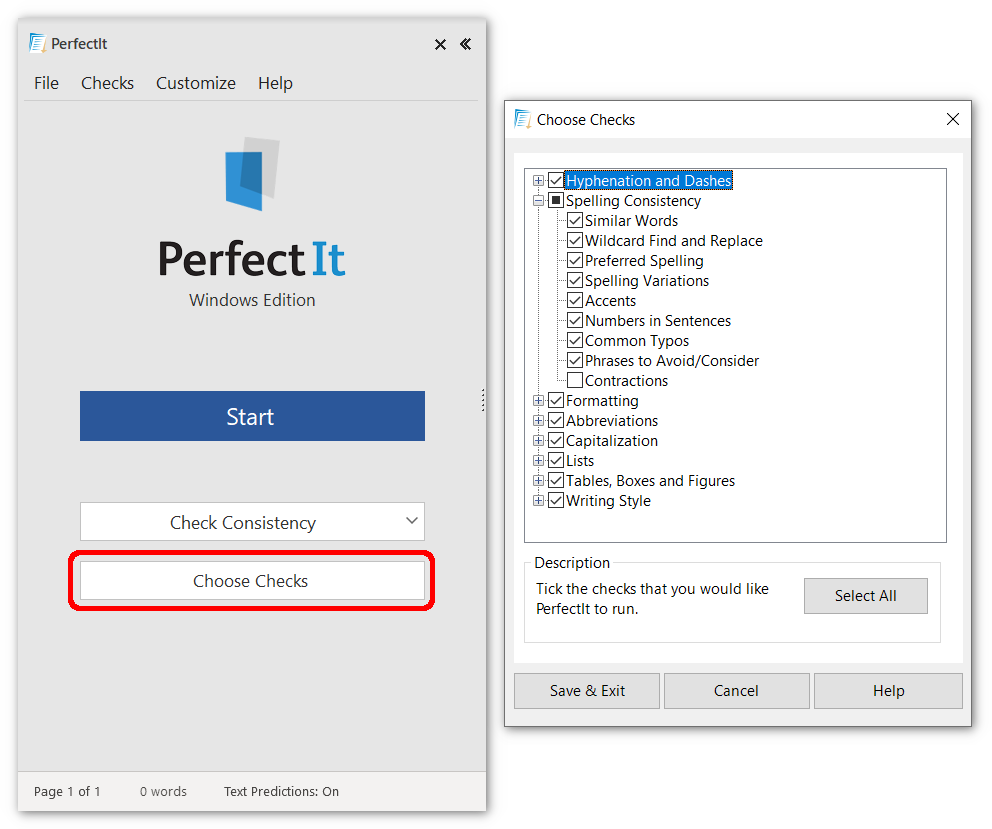Image resolution: width=992 pixels, height=829 pixels.
Task: Click the Select All button
Action: click(x=865, y=595)
